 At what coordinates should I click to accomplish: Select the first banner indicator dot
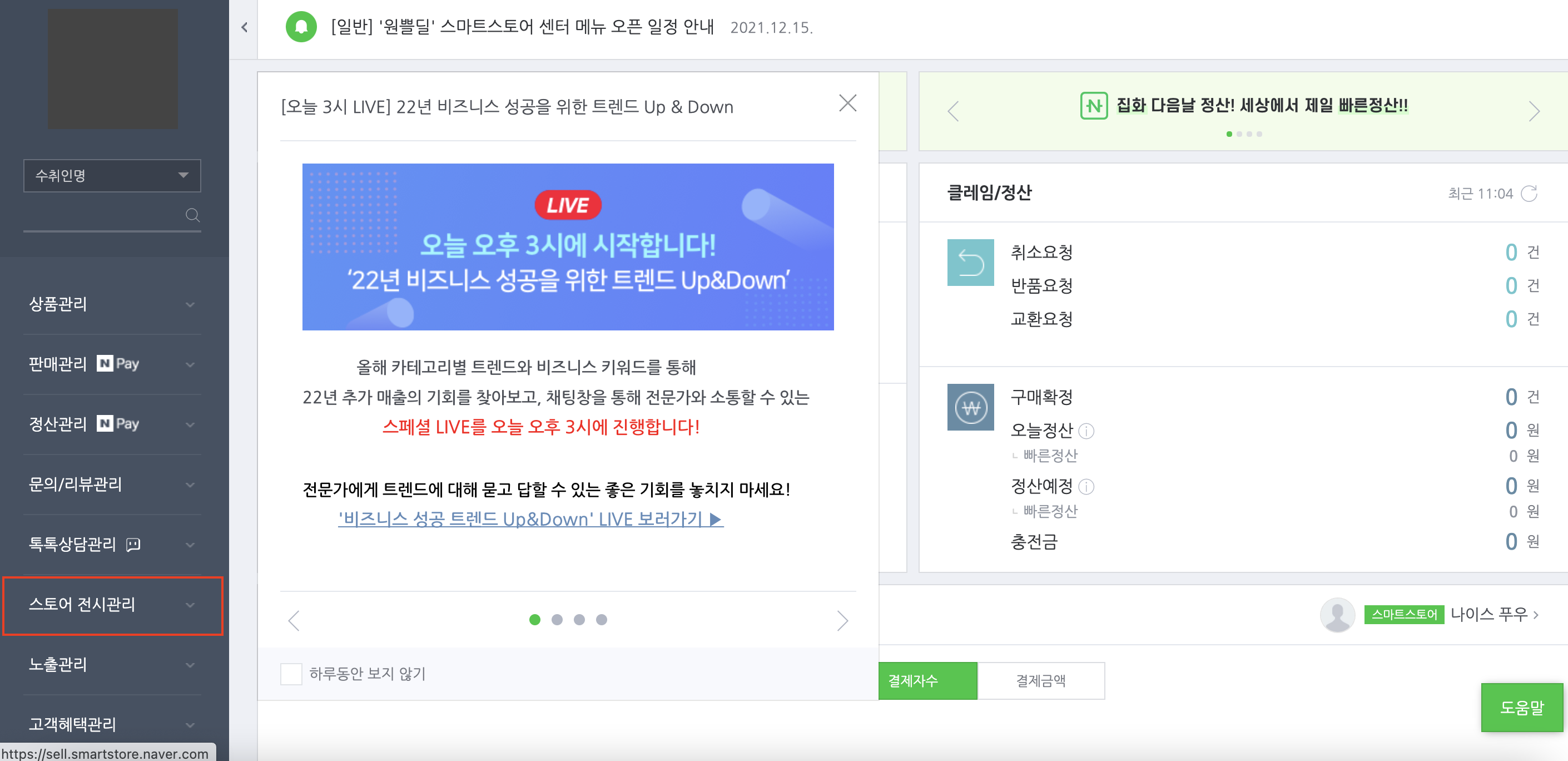coord(1229,134)
